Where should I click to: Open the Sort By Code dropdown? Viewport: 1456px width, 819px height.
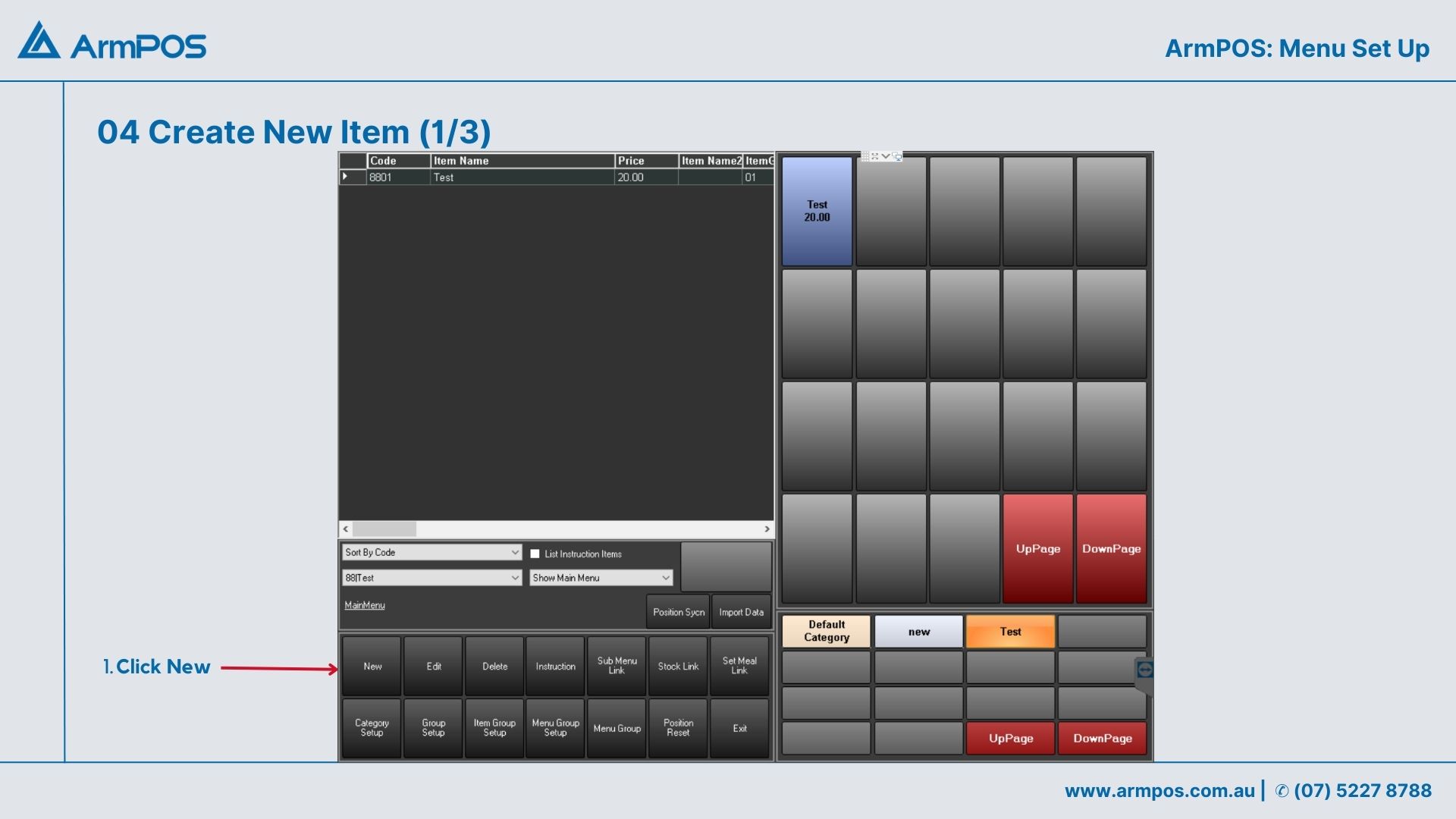tap(514, 553)
